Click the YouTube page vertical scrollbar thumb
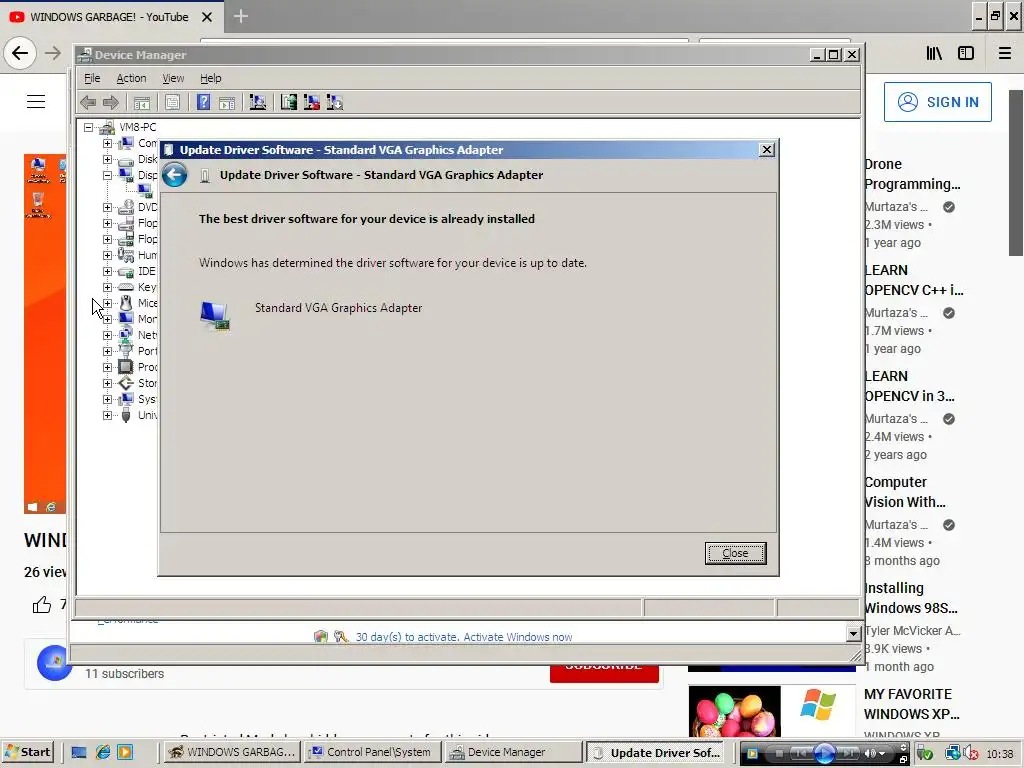Image resolution: width=1024 pixels, height=768 pixels. [1016, 172]
